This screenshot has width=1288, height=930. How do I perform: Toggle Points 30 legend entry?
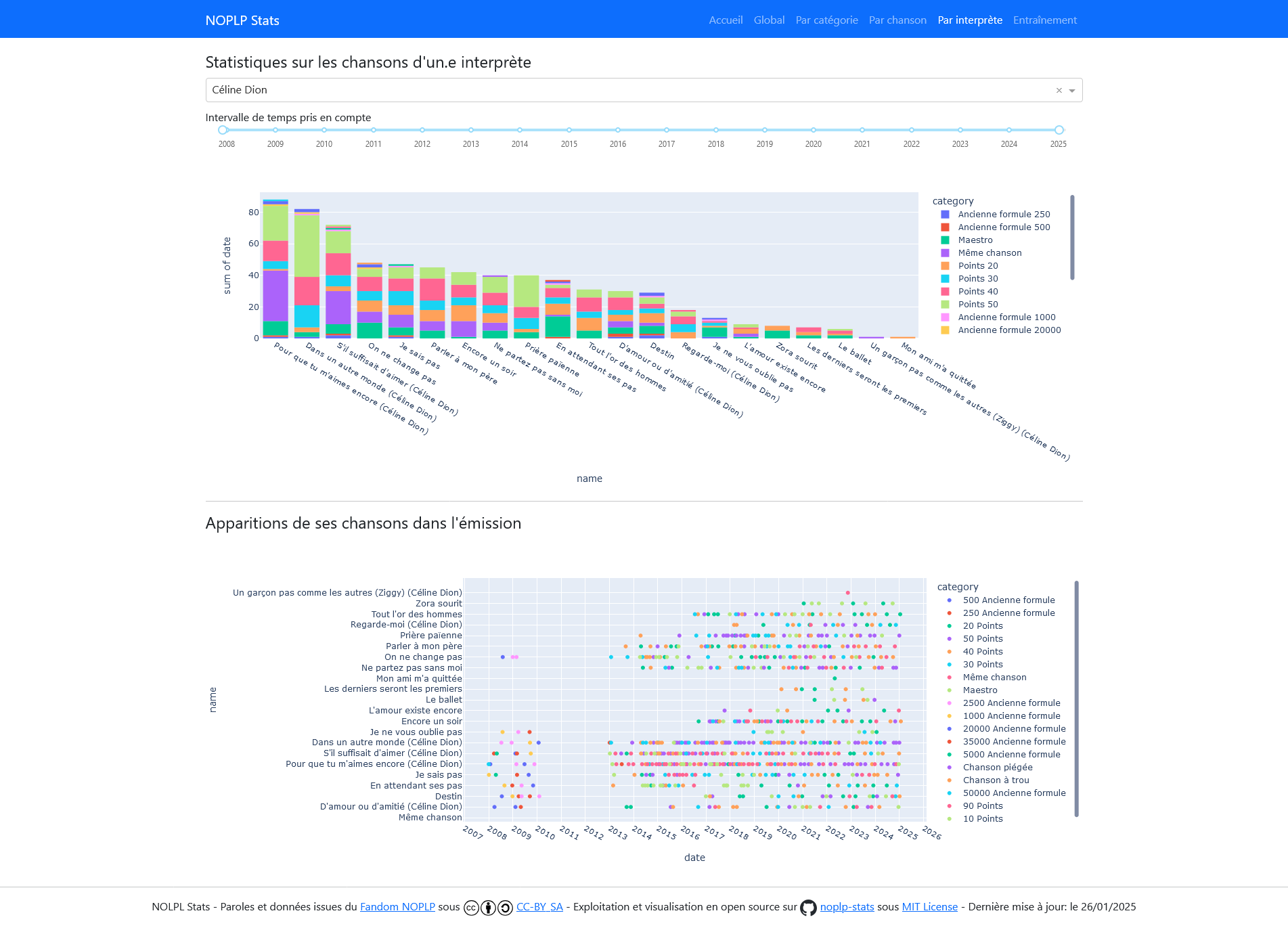[969, 279]
